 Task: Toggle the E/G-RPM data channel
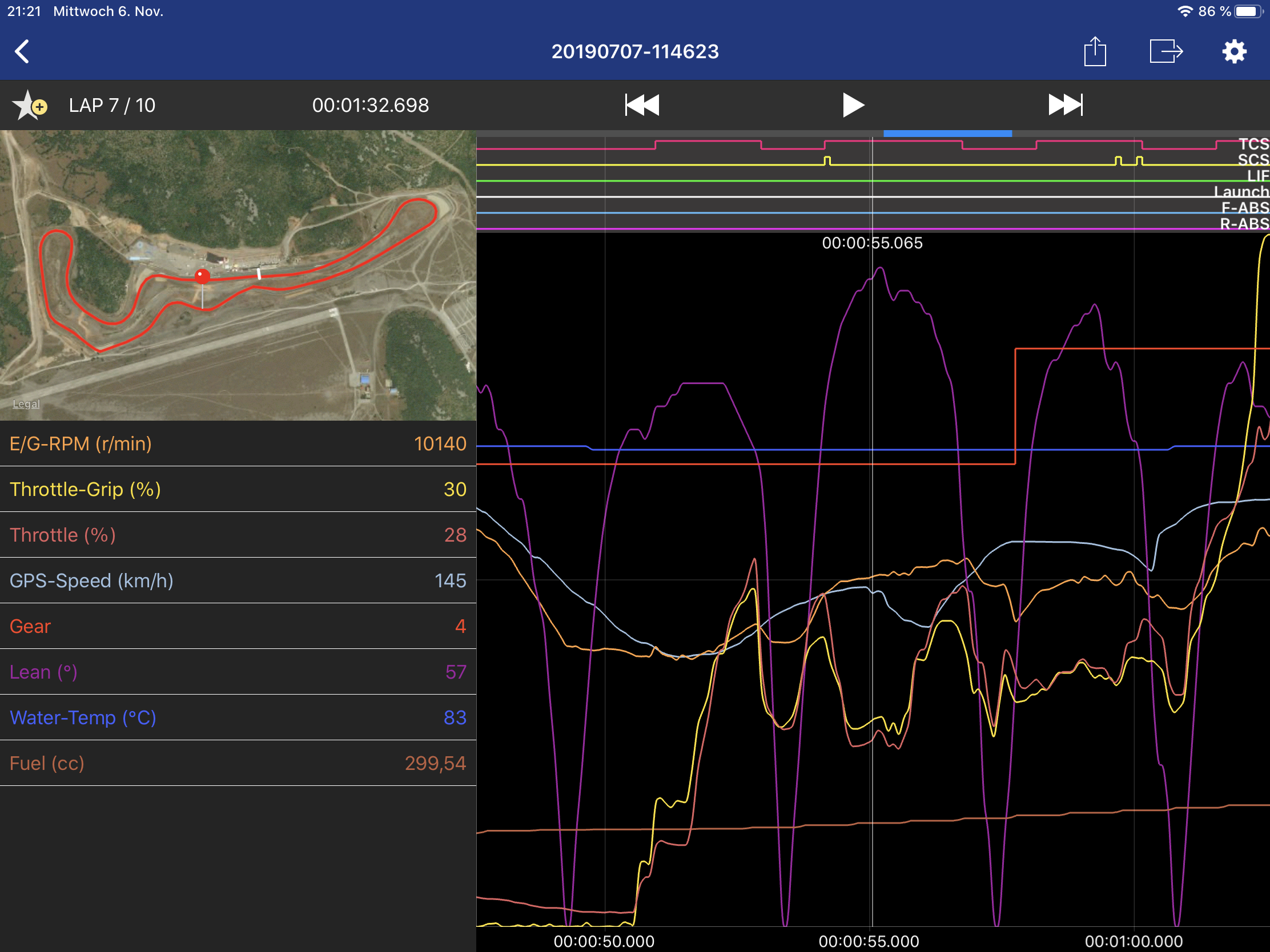[x=238, y=443]
